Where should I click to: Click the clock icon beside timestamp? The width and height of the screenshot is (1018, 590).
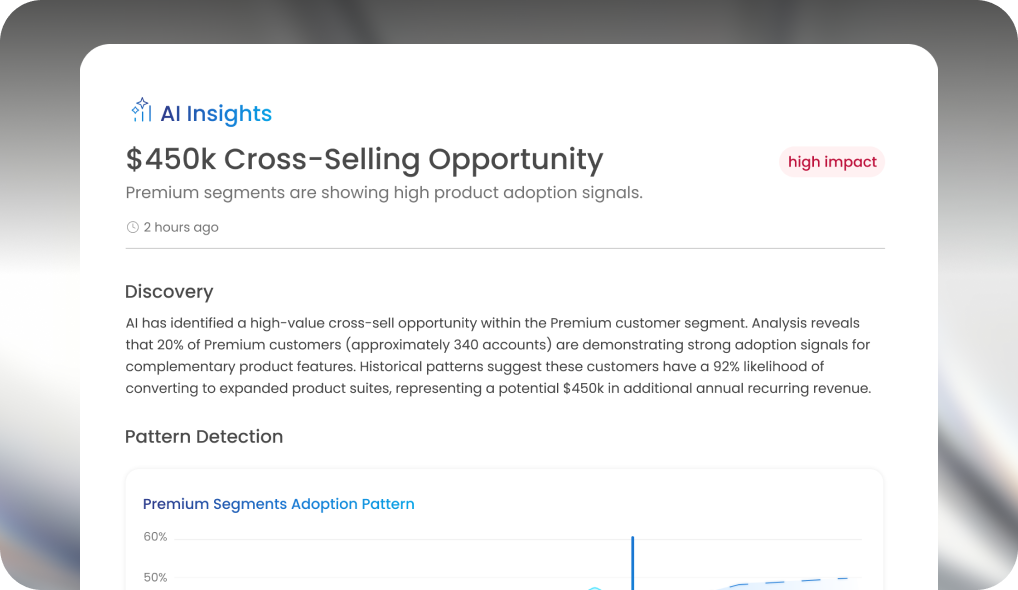(x=132, y=227)
